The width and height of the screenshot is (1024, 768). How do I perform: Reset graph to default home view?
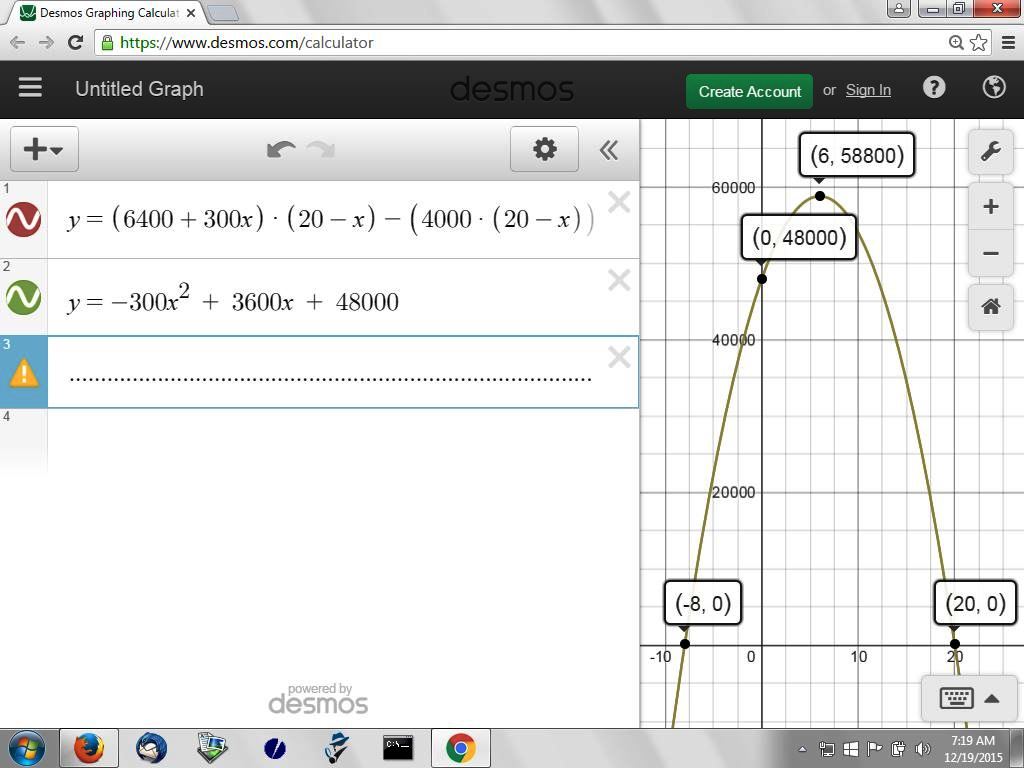tap(991, 306)
